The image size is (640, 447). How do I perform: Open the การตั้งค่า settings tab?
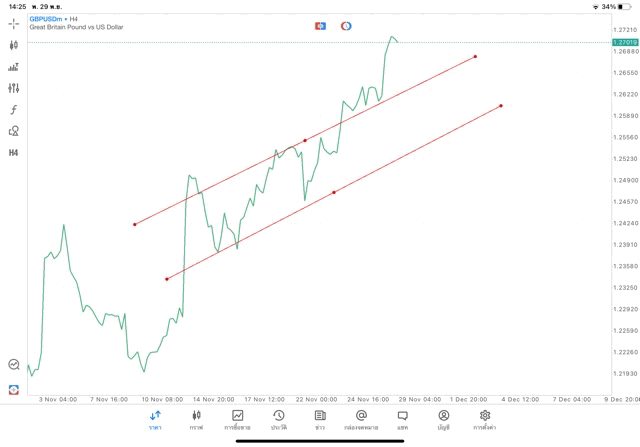click(485, 419)
